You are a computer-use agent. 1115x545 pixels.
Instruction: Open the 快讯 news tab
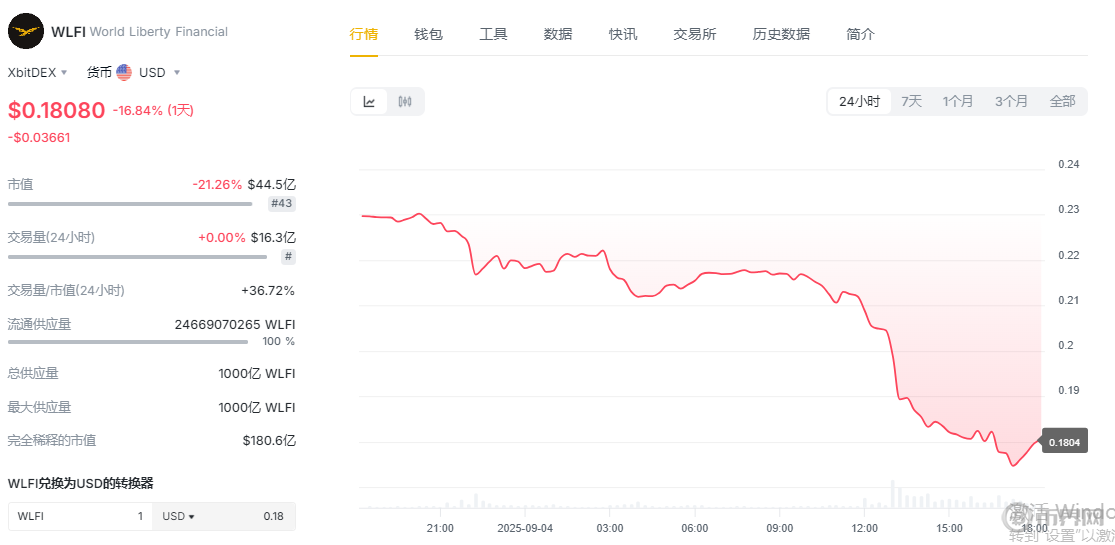click(x=623, y=34)
